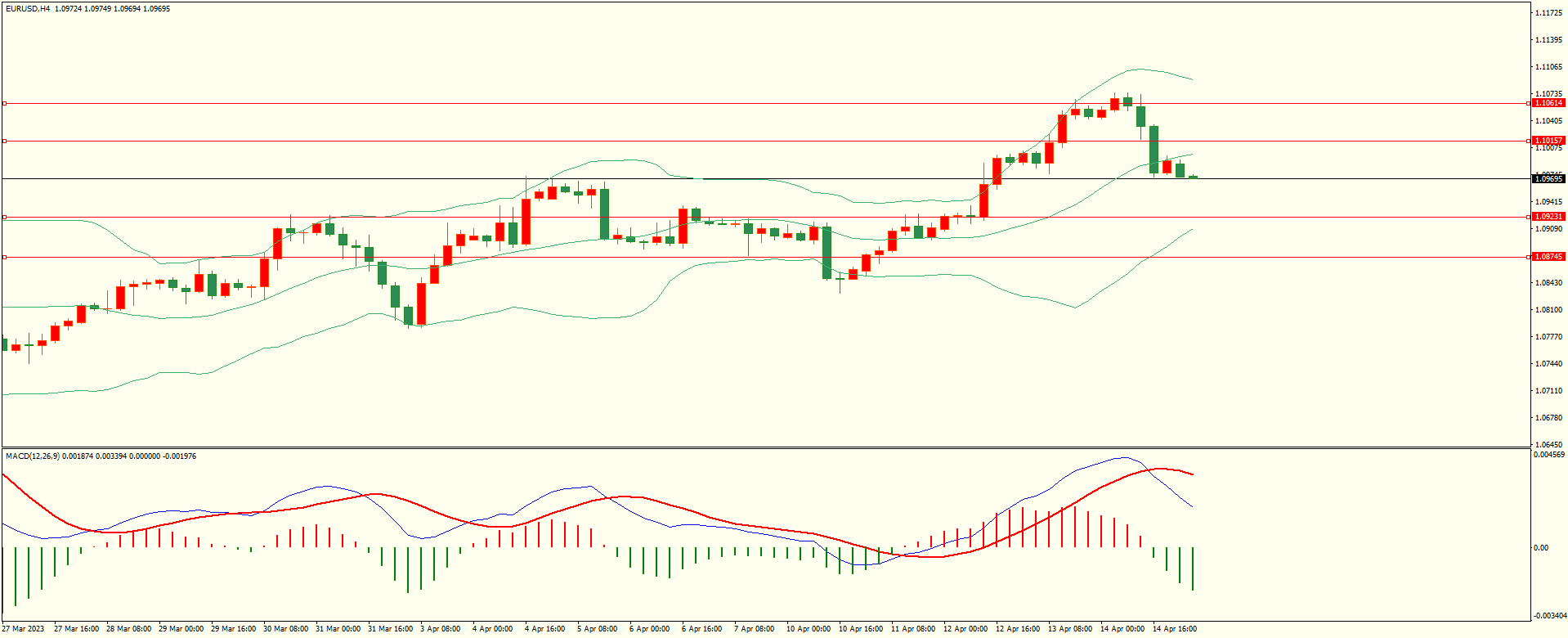
Task: Click the 1.07770 value on the price axis
Action: click(x=1549, y=337)
